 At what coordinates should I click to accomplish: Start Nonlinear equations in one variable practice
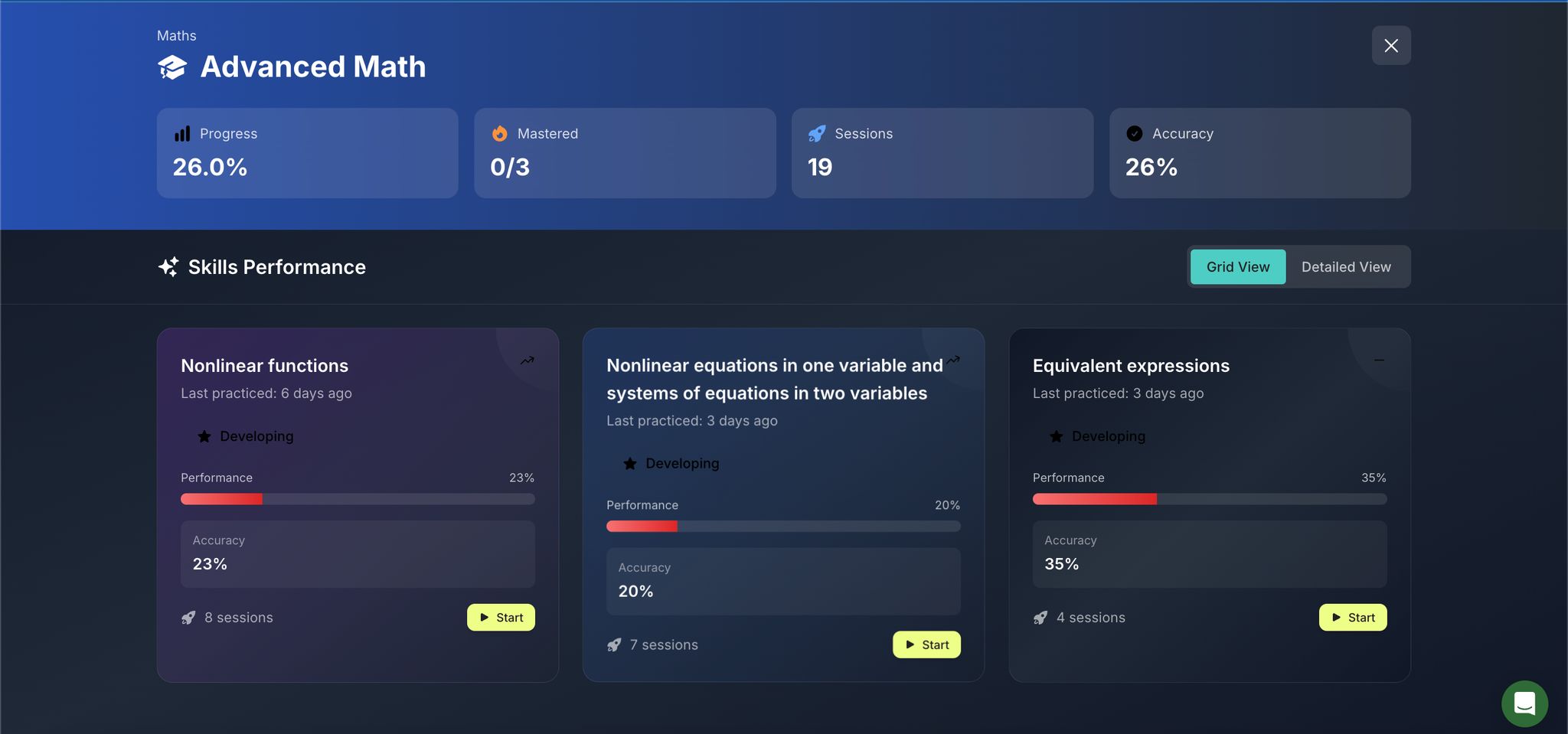pos(926,645)
